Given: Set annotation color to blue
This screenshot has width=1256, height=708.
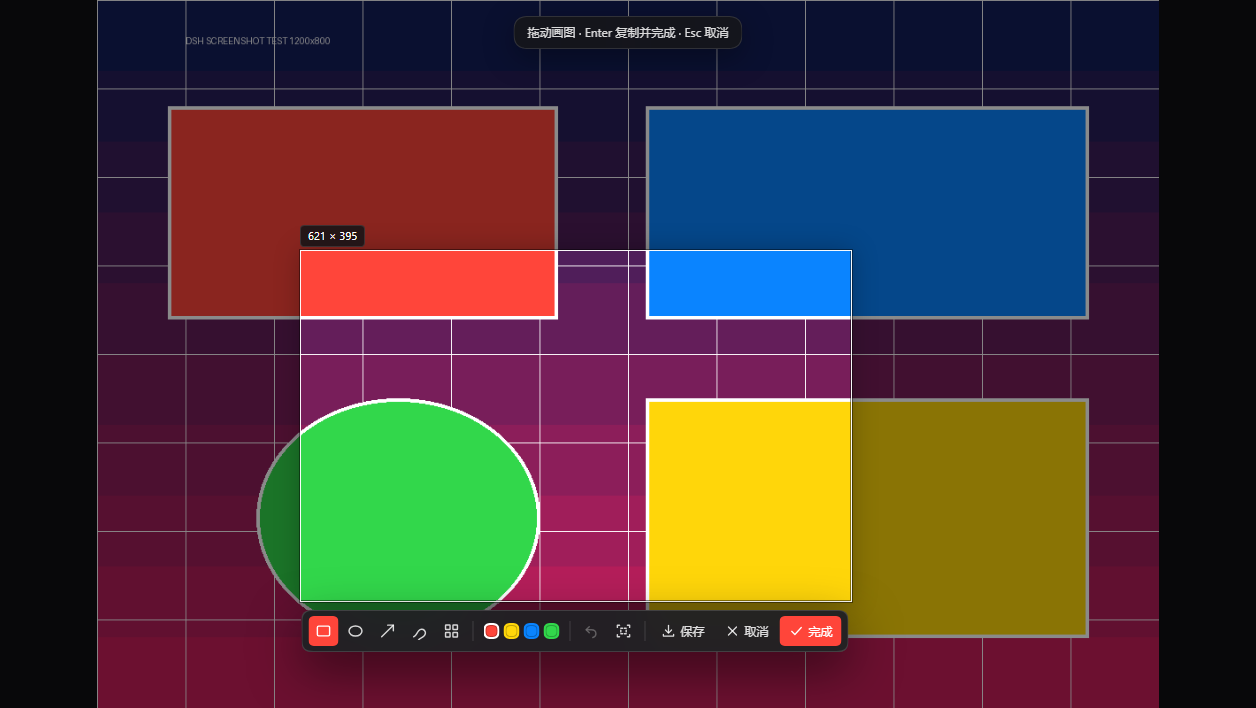Looking at the screenshot, I should (531, 631).
